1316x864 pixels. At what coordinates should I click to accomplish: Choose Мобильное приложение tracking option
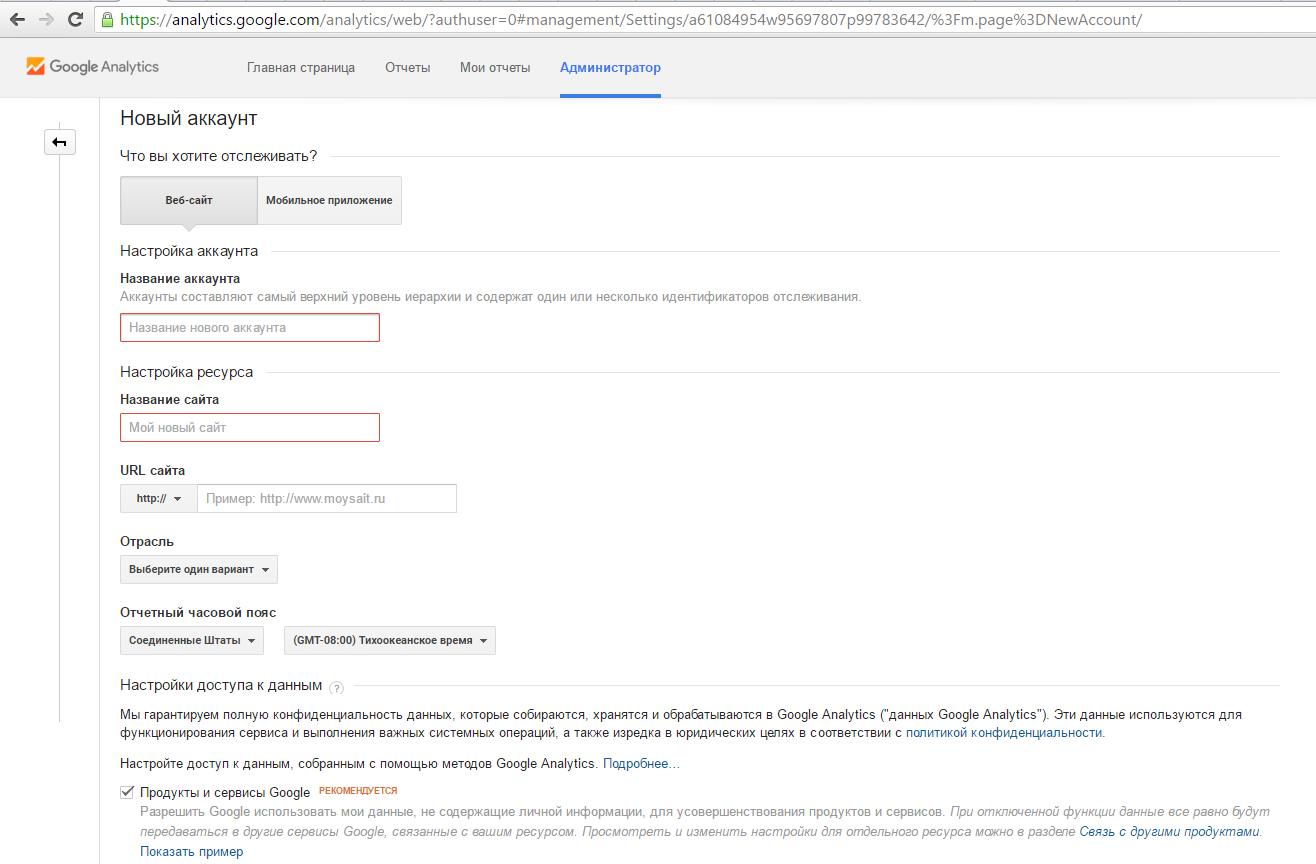(x=329, y=200)
